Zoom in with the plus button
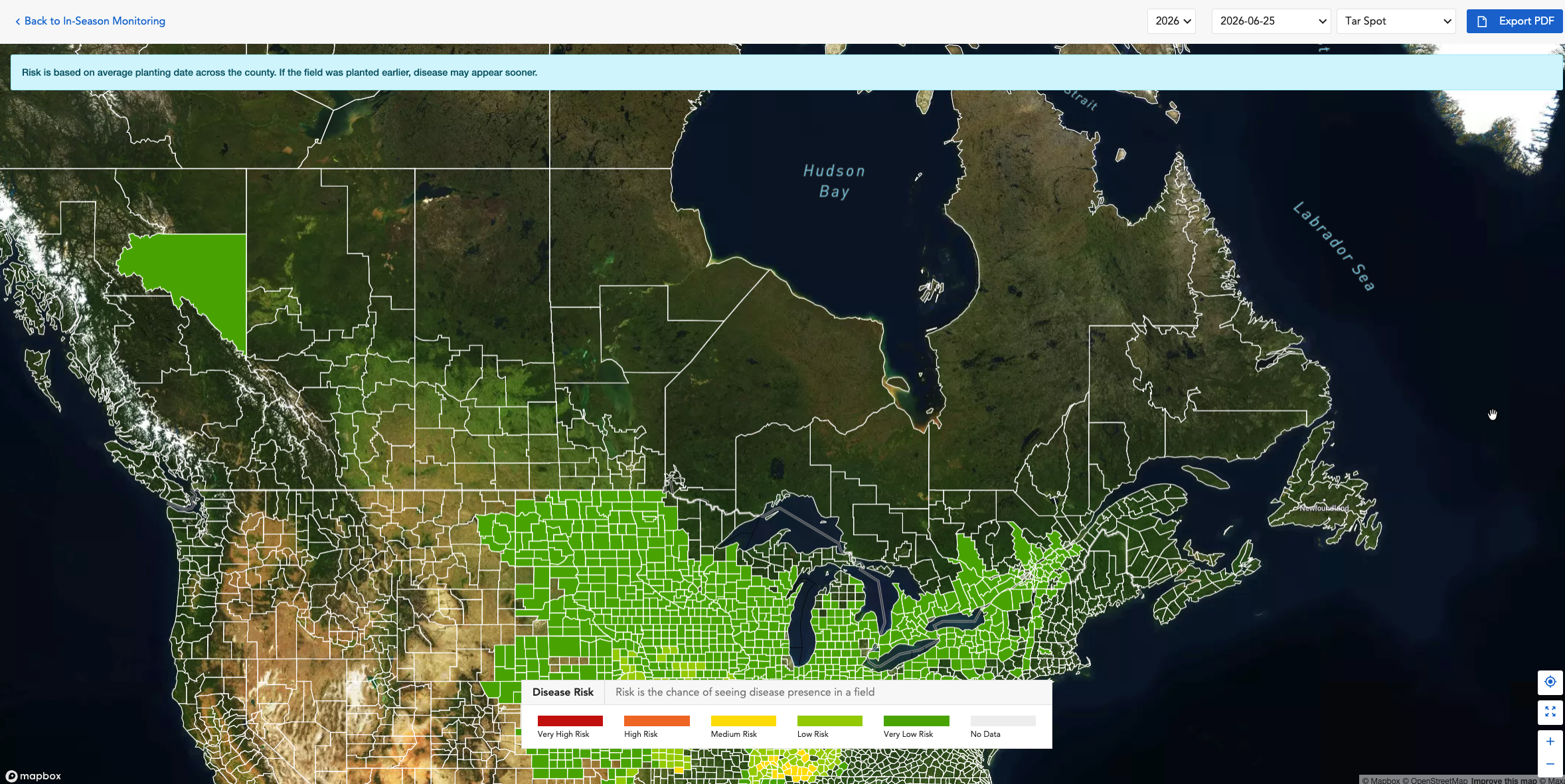The image size is (1565, 784). pos(1550,742)
